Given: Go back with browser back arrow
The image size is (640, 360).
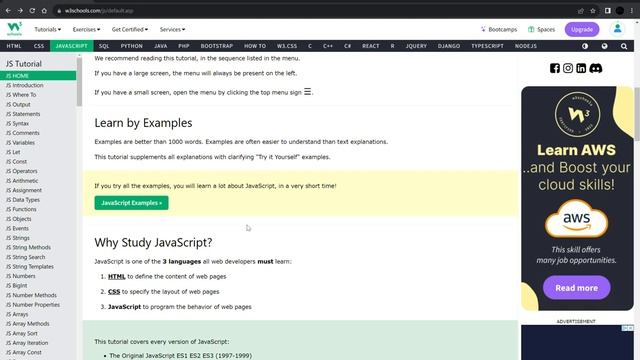Looking at the screenshot, I should click(x=8, y=11).
